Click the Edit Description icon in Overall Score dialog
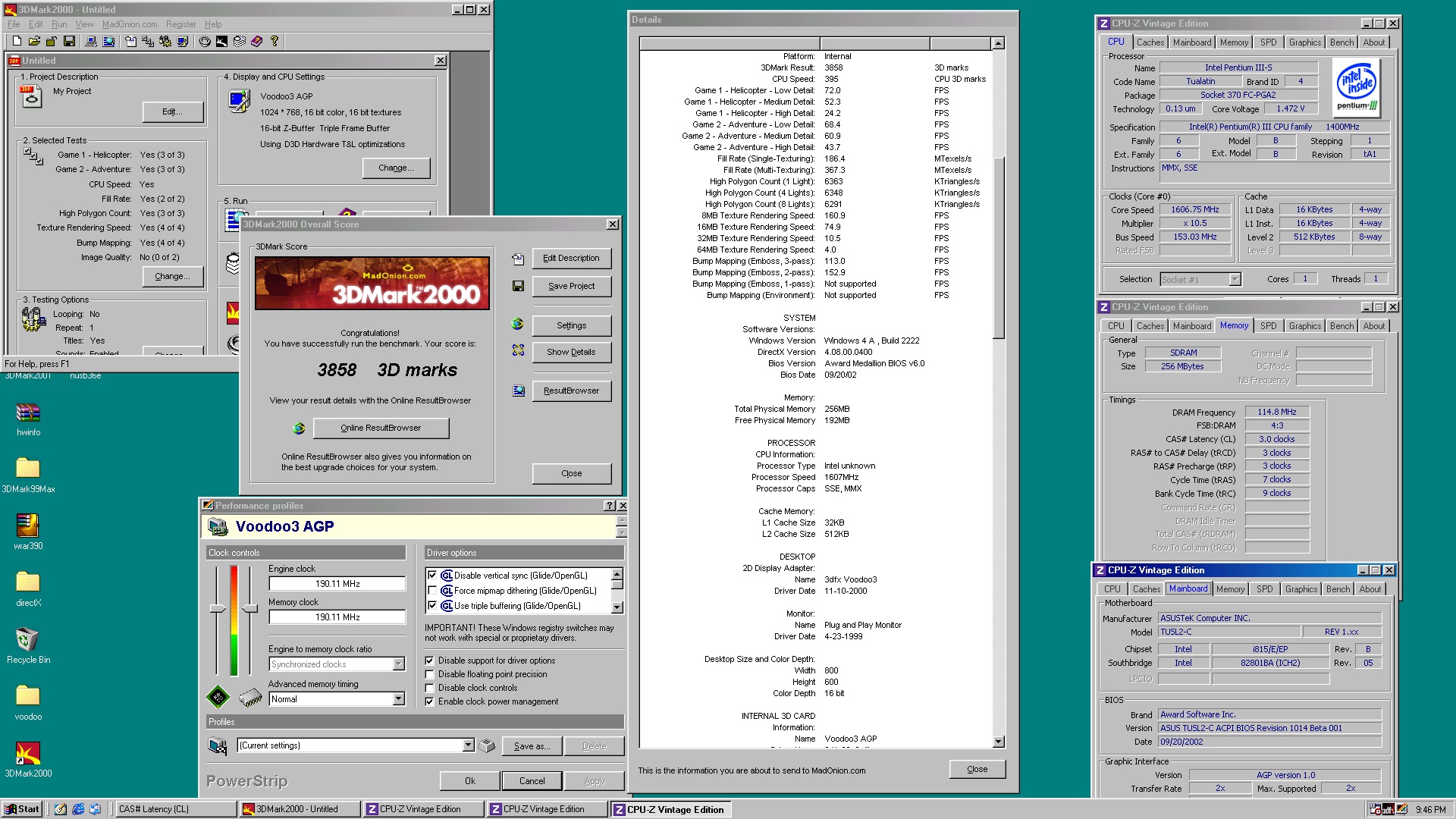The height and width of the screenshot is (819, 1456). [518, 259]
